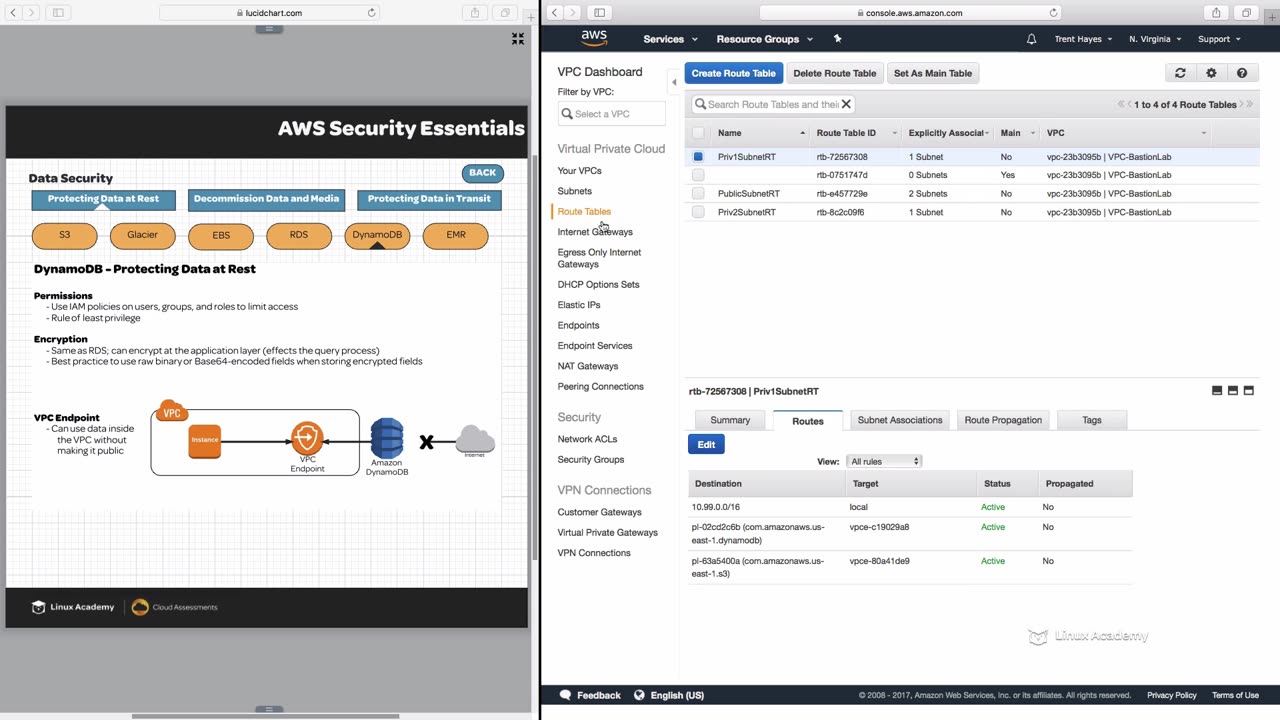
Task: Open the Main column filter arrow
Action: pos(1032,133)
